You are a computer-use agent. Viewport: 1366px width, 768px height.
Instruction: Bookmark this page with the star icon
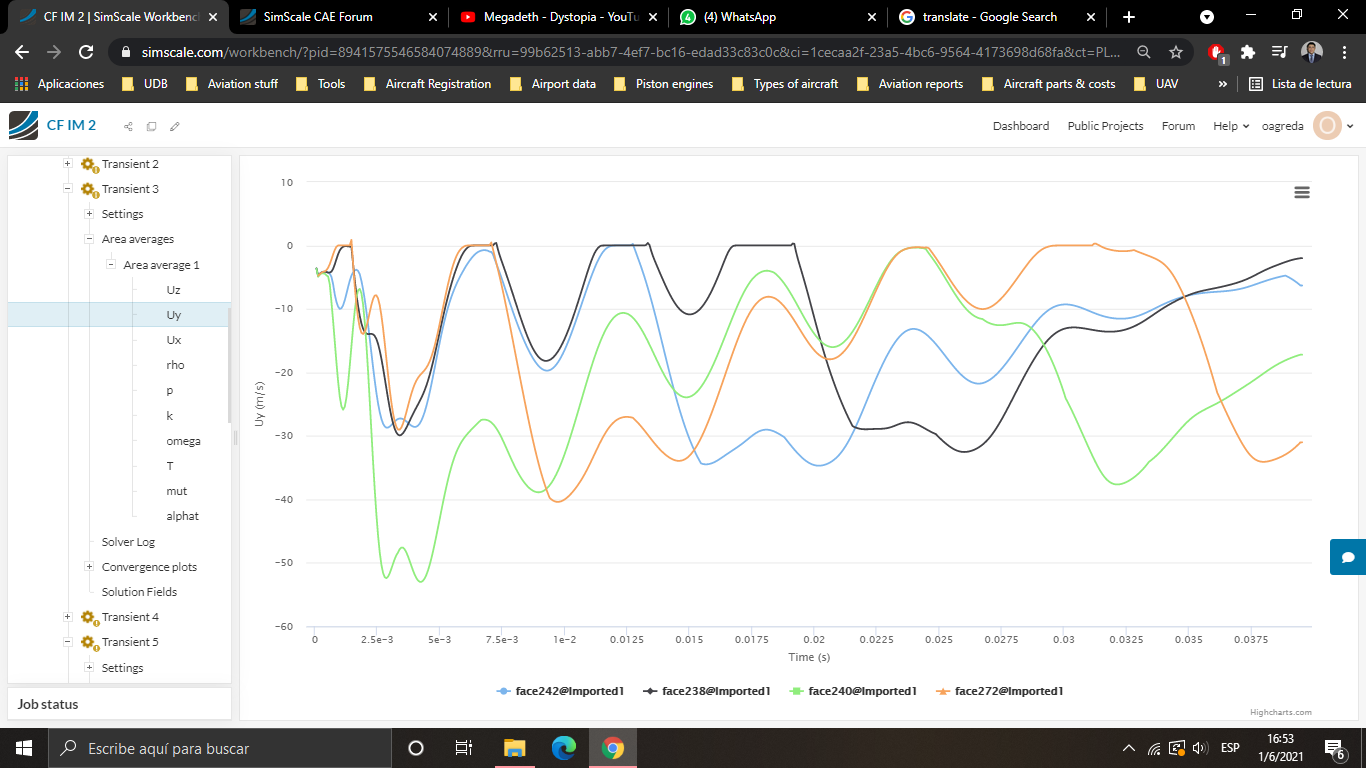click(1176, 52)
